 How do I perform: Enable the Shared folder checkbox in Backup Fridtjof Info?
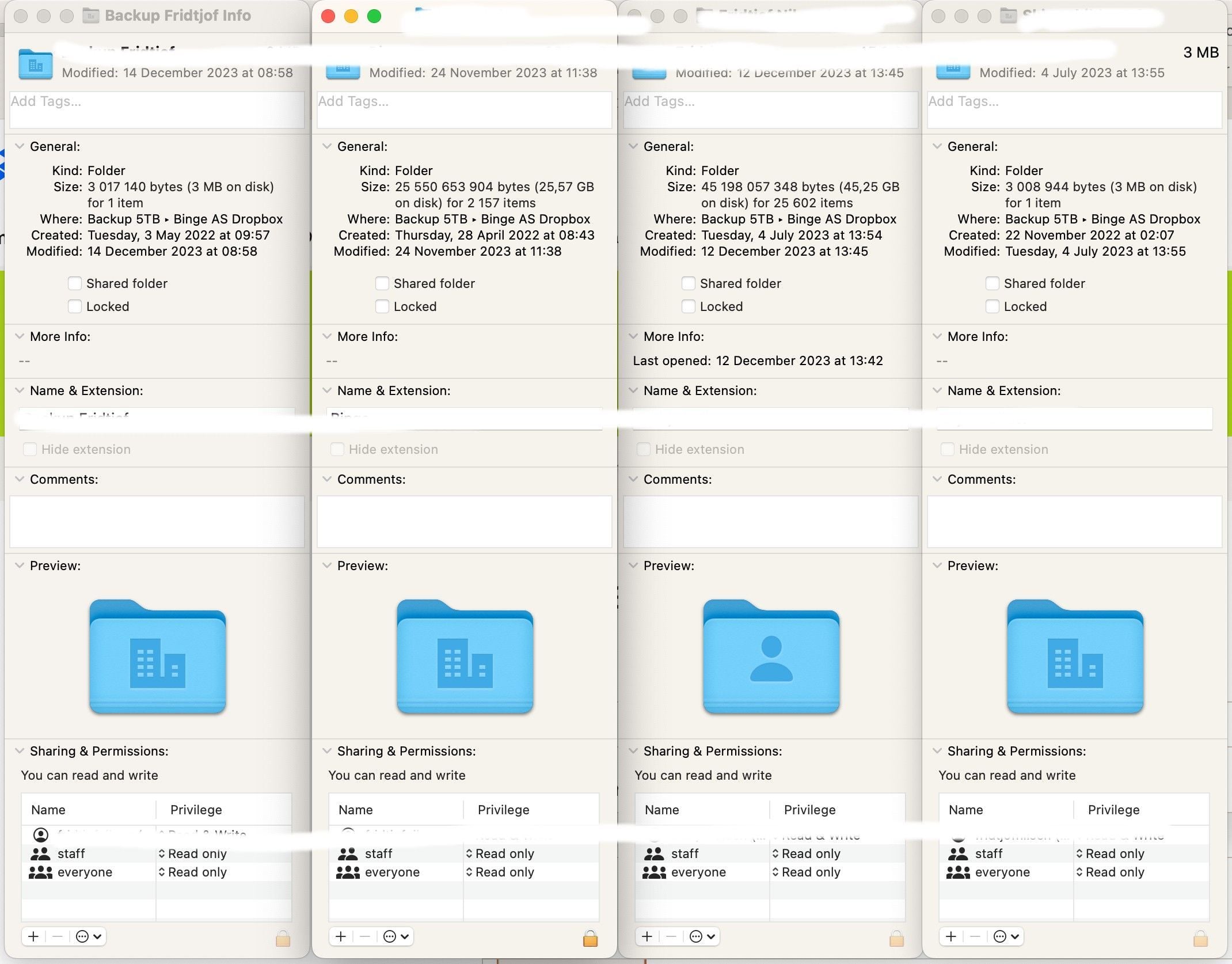75,283
